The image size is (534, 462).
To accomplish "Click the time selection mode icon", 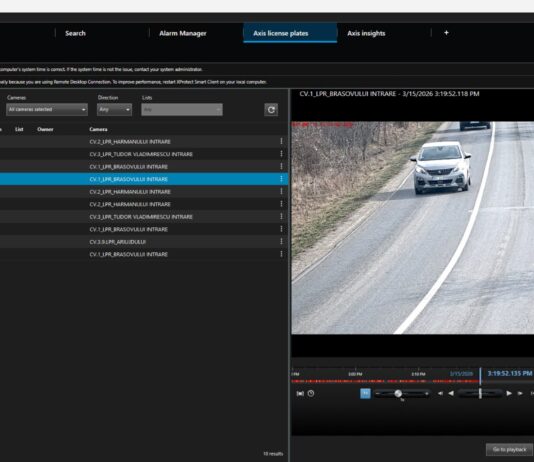I will 300,394.
